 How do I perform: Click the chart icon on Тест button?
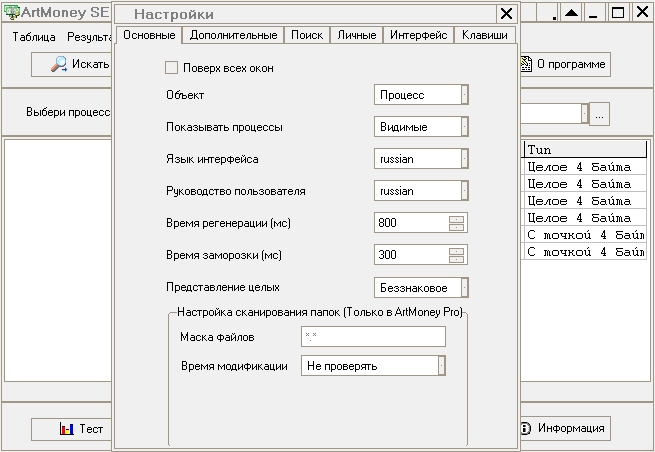[x=66, y=429]
